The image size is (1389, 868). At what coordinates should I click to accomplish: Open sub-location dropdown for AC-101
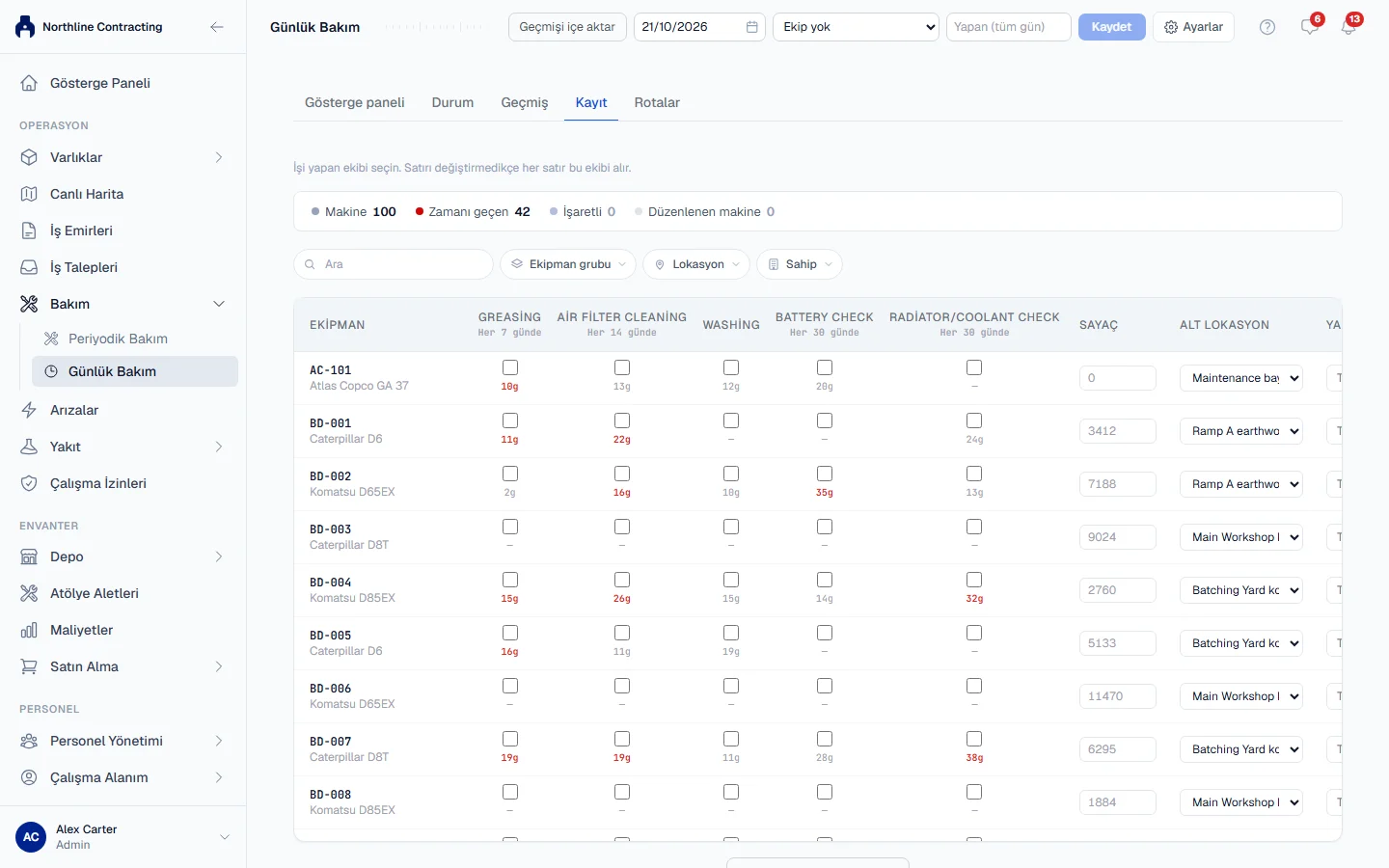1241,378
